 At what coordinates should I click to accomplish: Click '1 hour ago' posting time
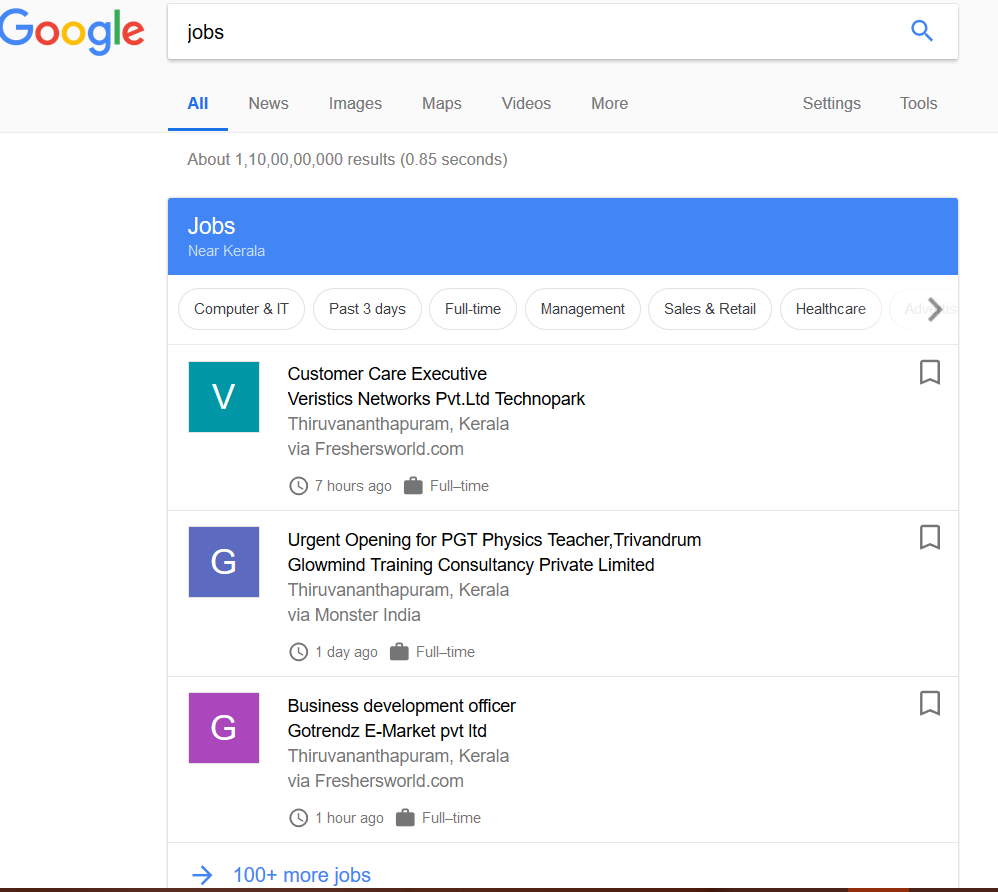click(x=349, y=818)
